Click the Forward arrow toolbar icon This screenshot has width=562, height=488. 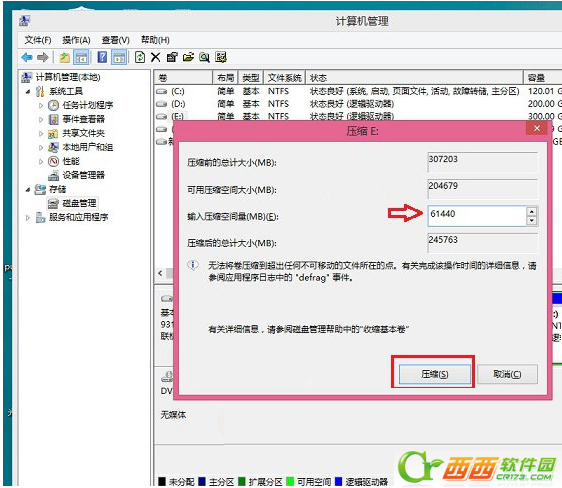point(43,57)
